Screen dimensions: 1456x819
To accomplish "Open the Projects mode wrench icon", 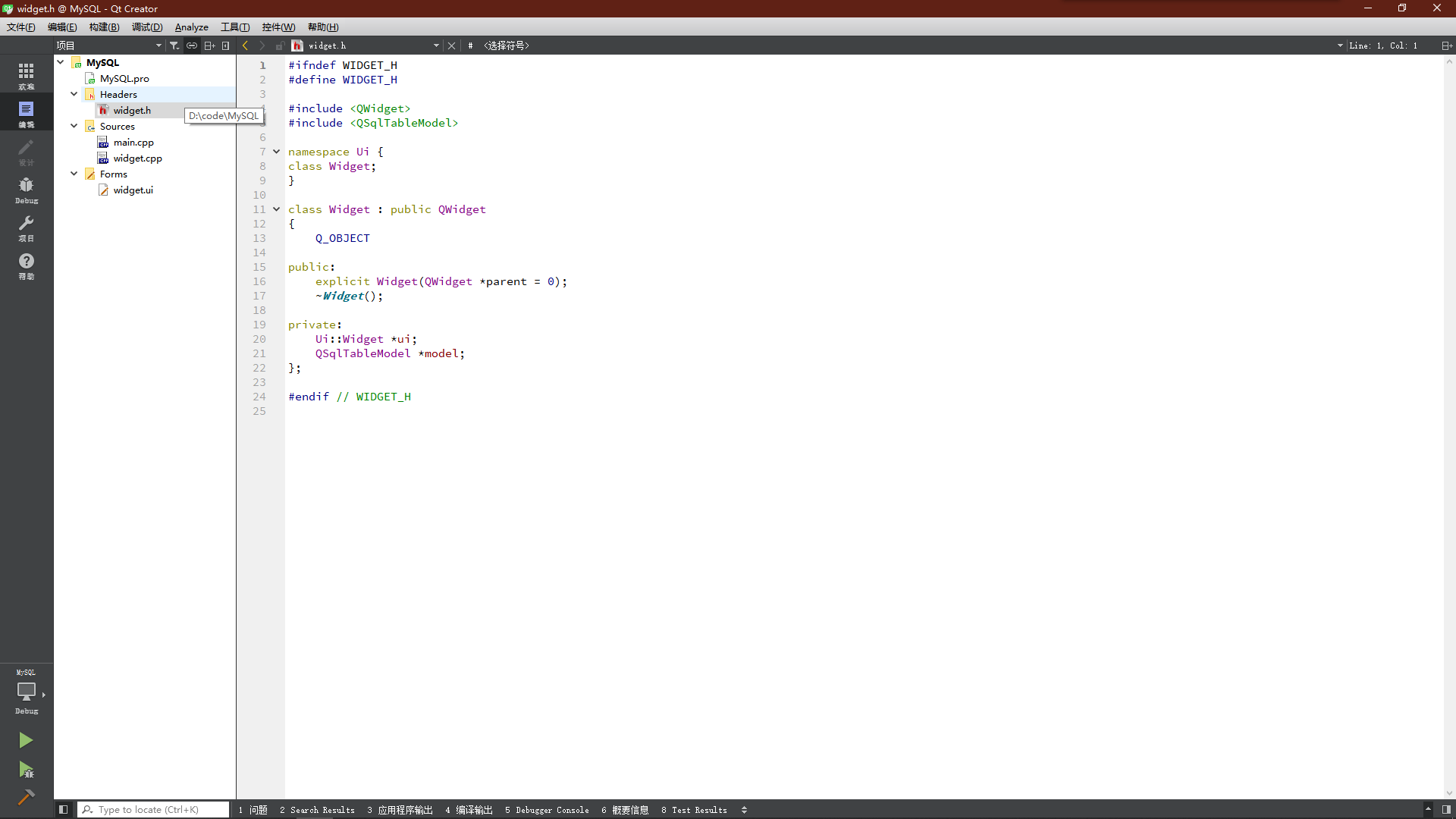I will (x=27, y=227).
